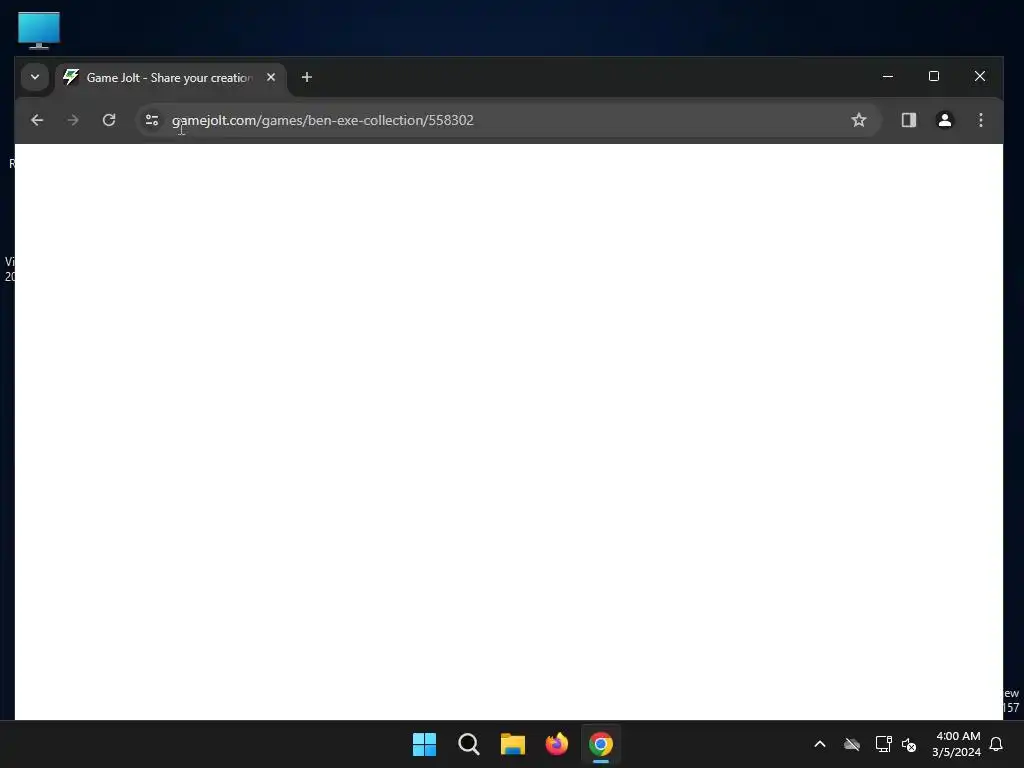The height and width of the screenshot is (768, 1024).
Task: Show hidden system tray icons
Action: point(820,744)
